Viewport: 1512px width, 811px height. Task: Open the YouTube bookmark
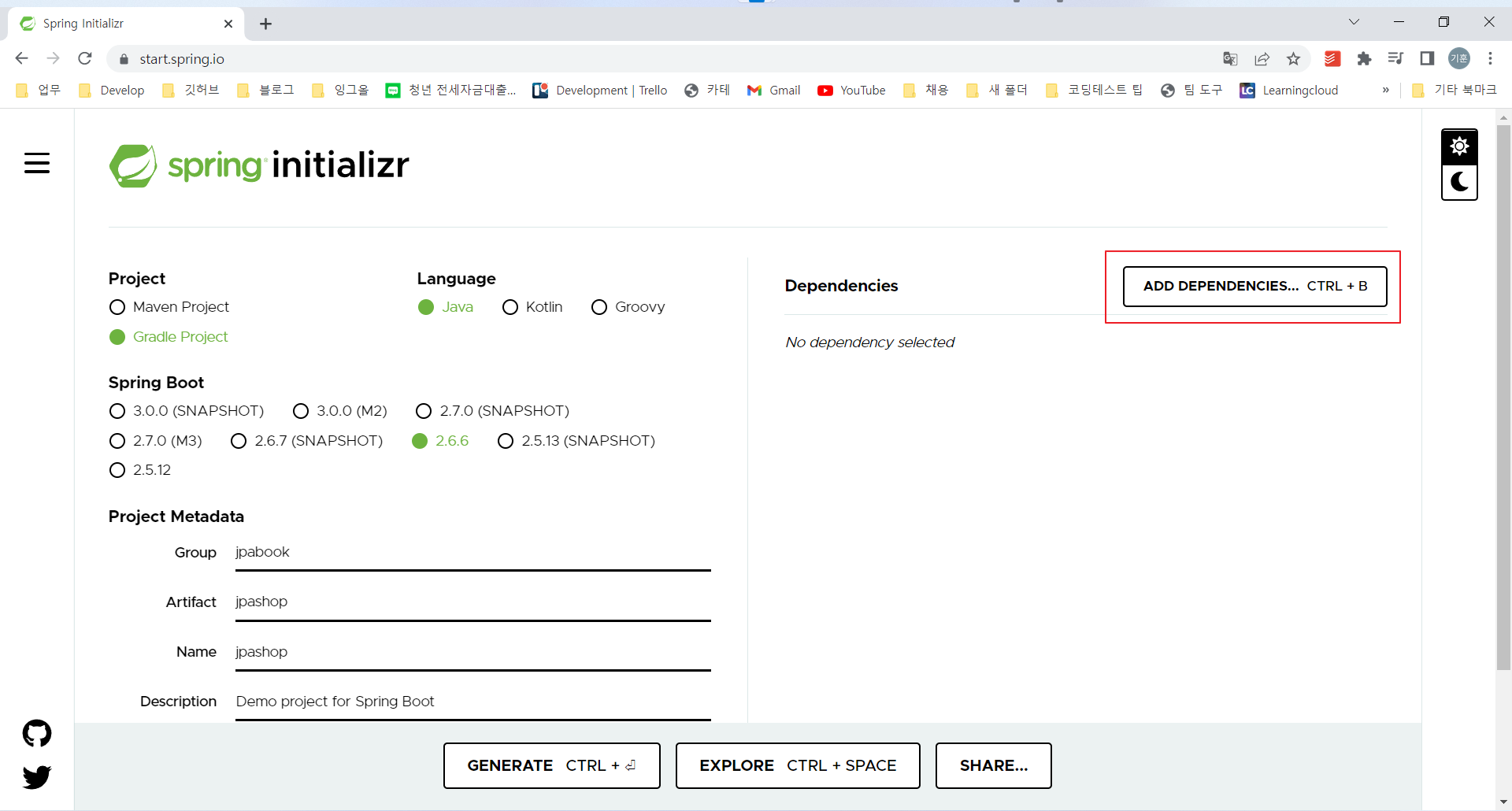coord(851,91)
